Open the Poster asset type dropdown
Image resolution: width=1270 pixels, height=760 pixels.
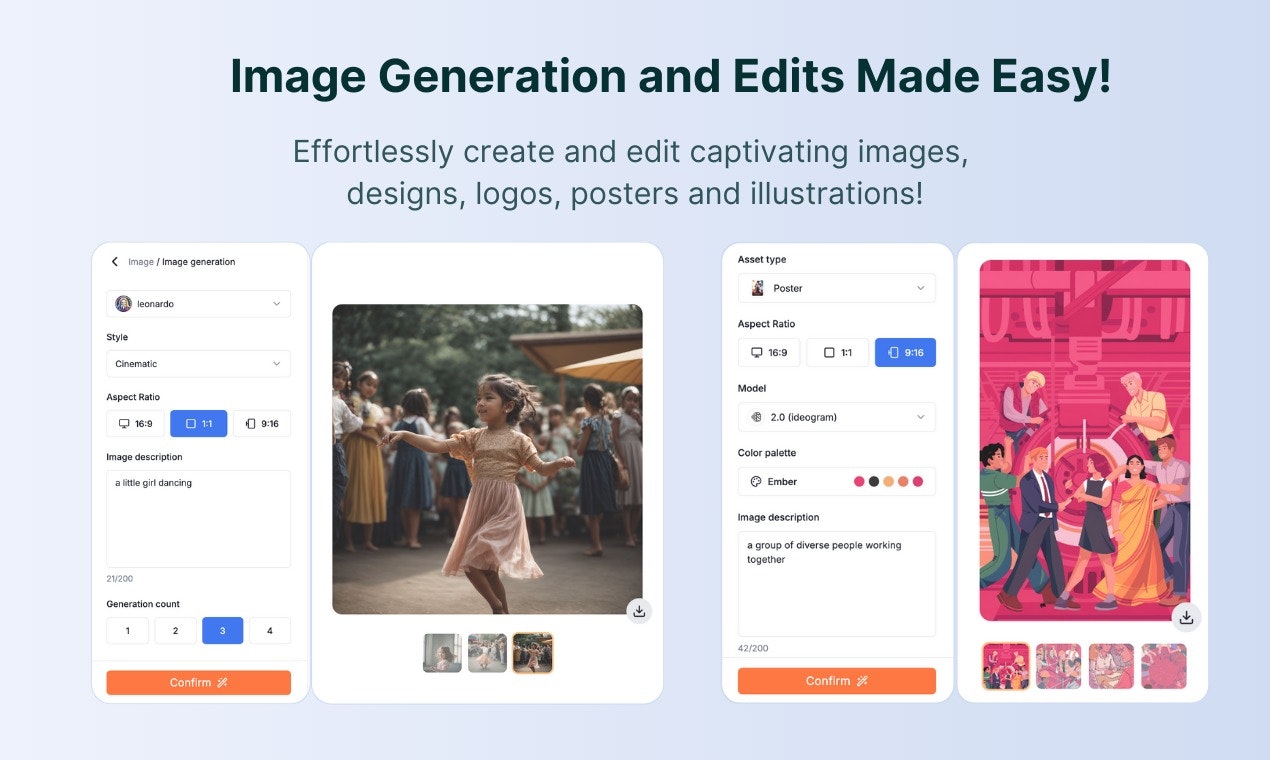837,288
